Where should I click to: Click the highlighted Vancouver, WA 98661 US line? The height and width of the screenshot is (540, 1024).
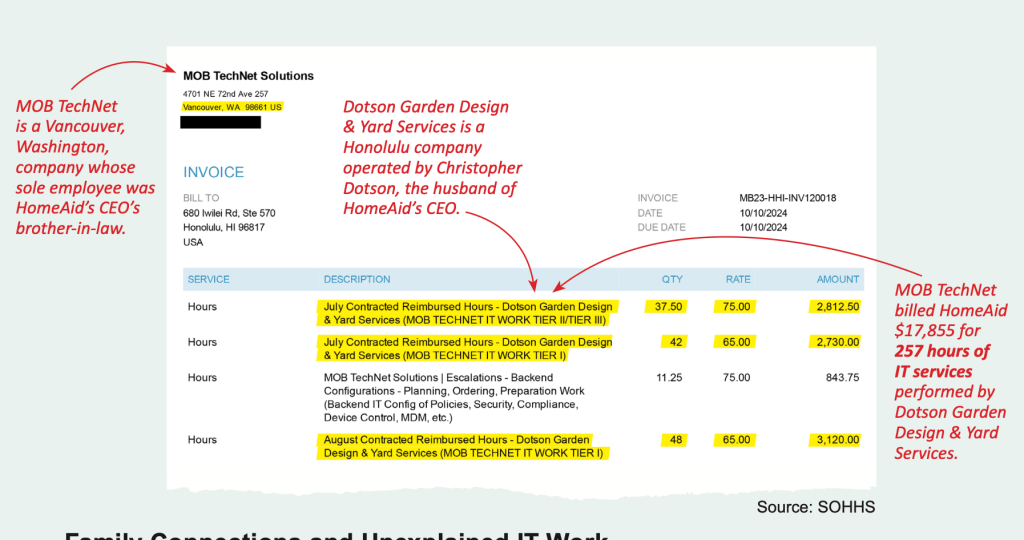[x=232, y=107]
